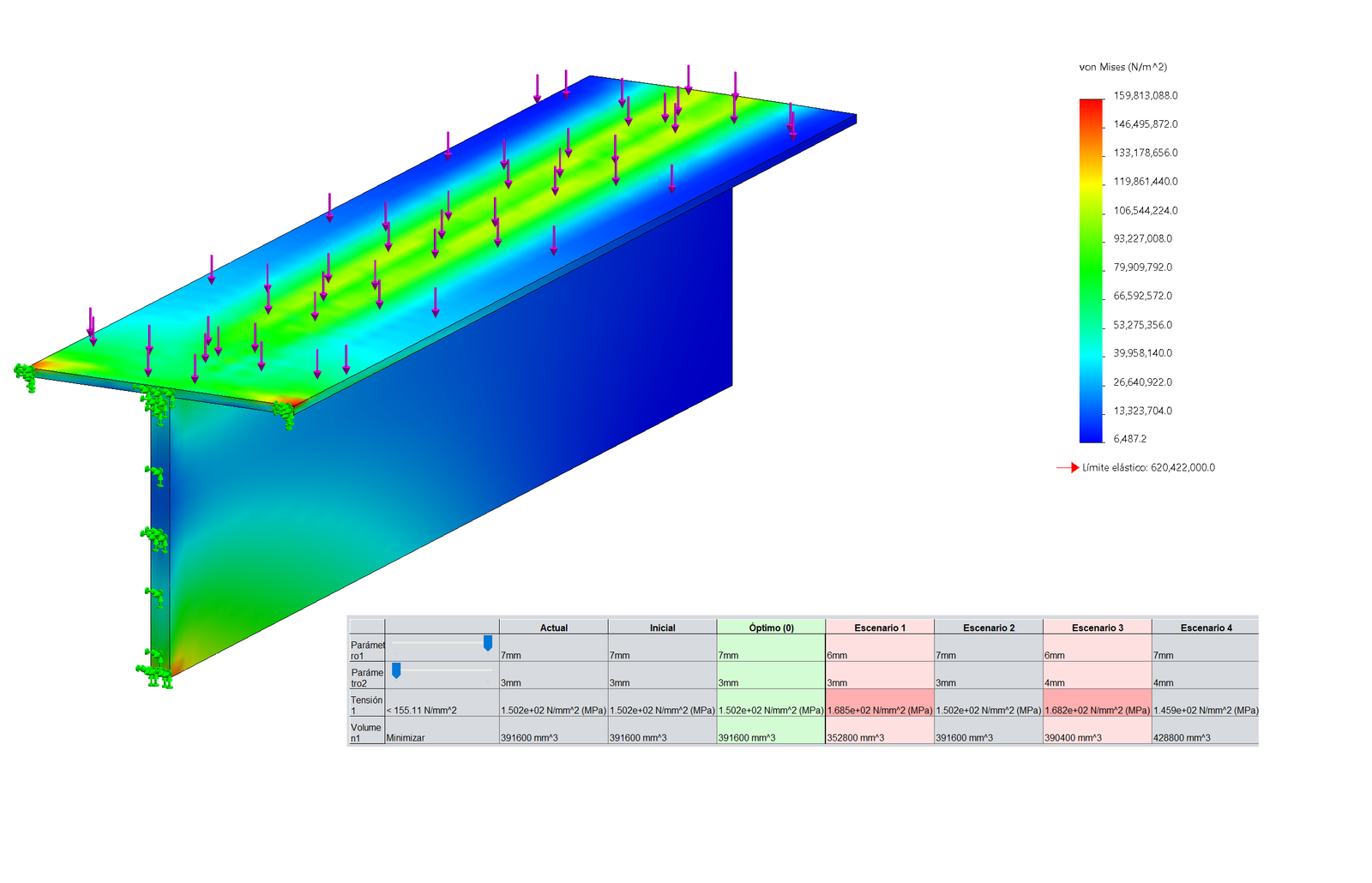Click the 1.459e+02 stress cell in Escenario 4

(x=1206, y=703)
